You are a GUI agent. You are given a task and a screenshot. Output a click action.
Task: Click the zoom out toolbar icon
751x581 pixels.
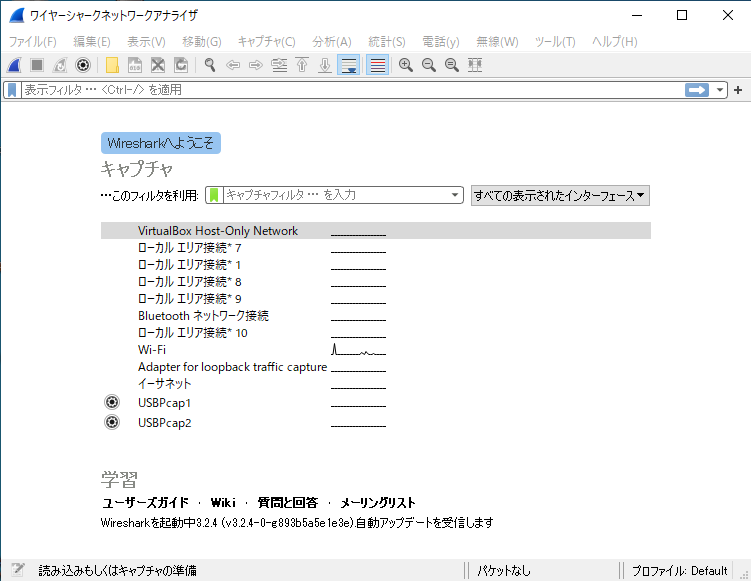tap(428, 65)
